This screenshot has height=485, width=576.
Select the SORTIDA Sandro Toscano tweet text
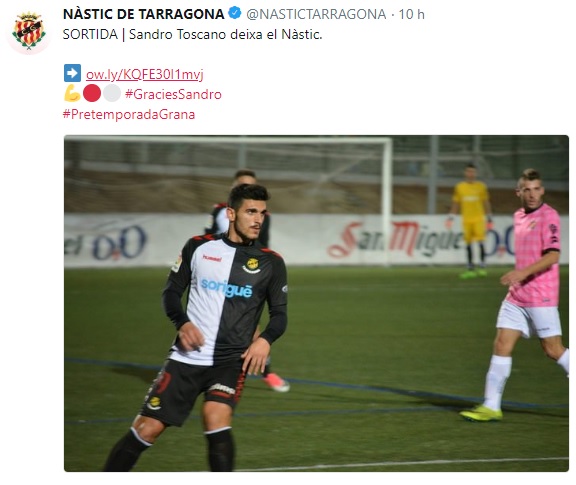click(192, 34)
